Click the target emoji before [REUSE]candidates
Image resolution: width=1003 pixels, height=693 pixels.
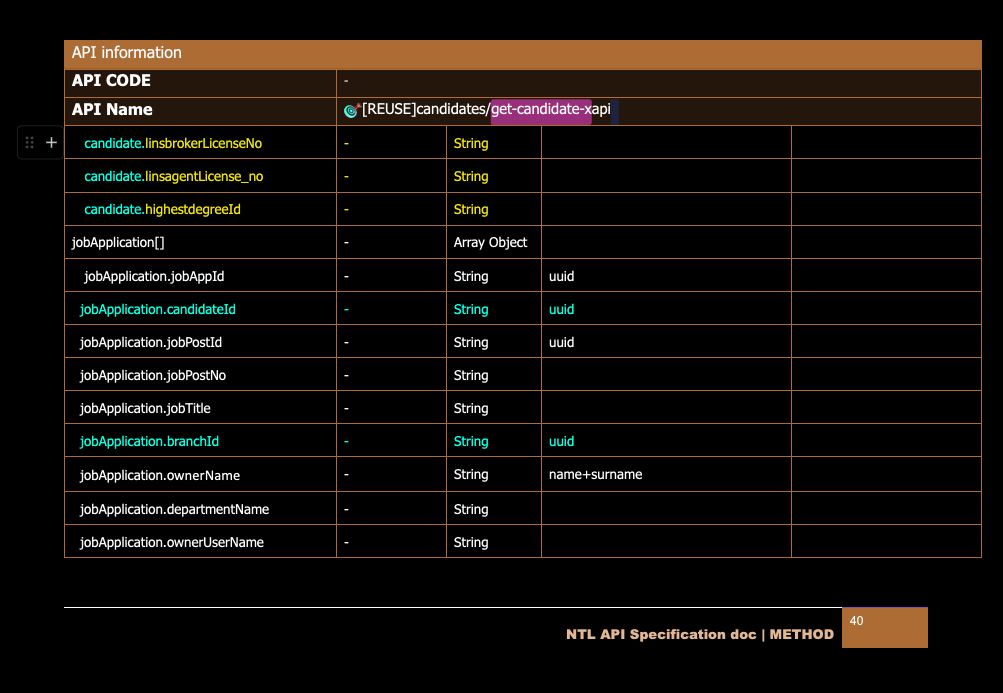(351, 110)
